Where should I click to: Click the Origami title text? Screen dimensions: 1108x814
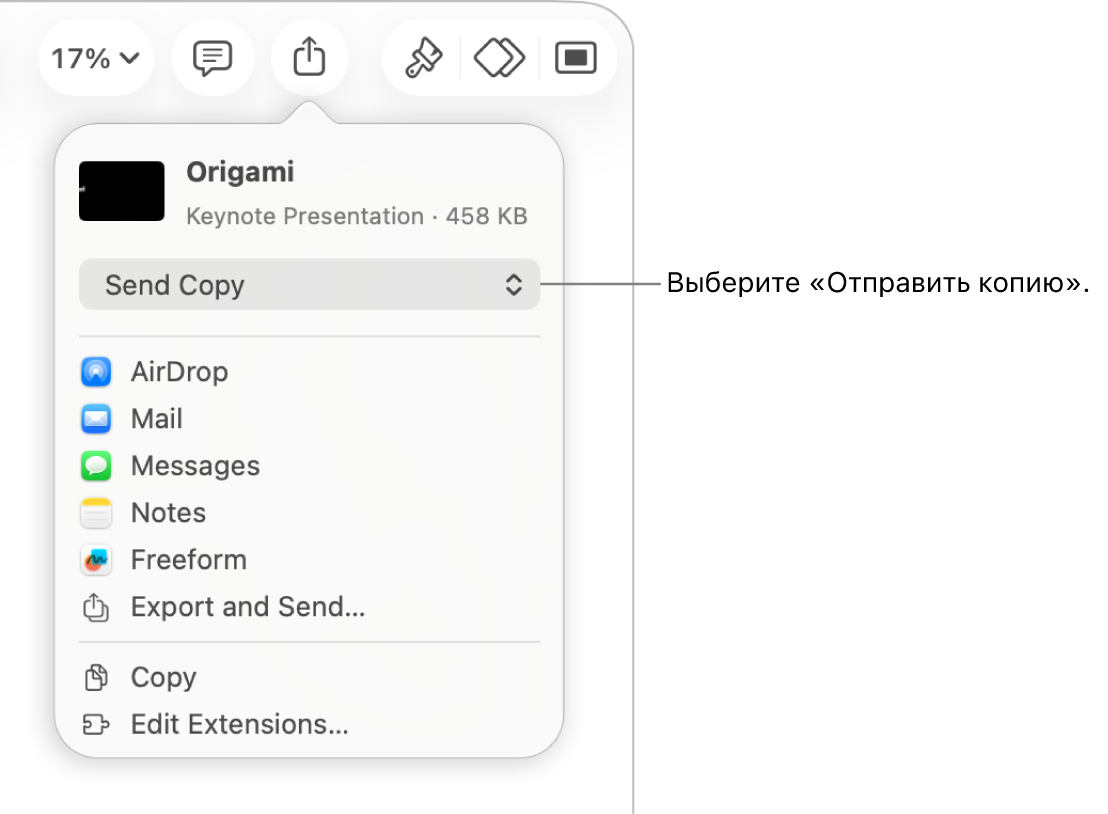(x=240, y=173)
